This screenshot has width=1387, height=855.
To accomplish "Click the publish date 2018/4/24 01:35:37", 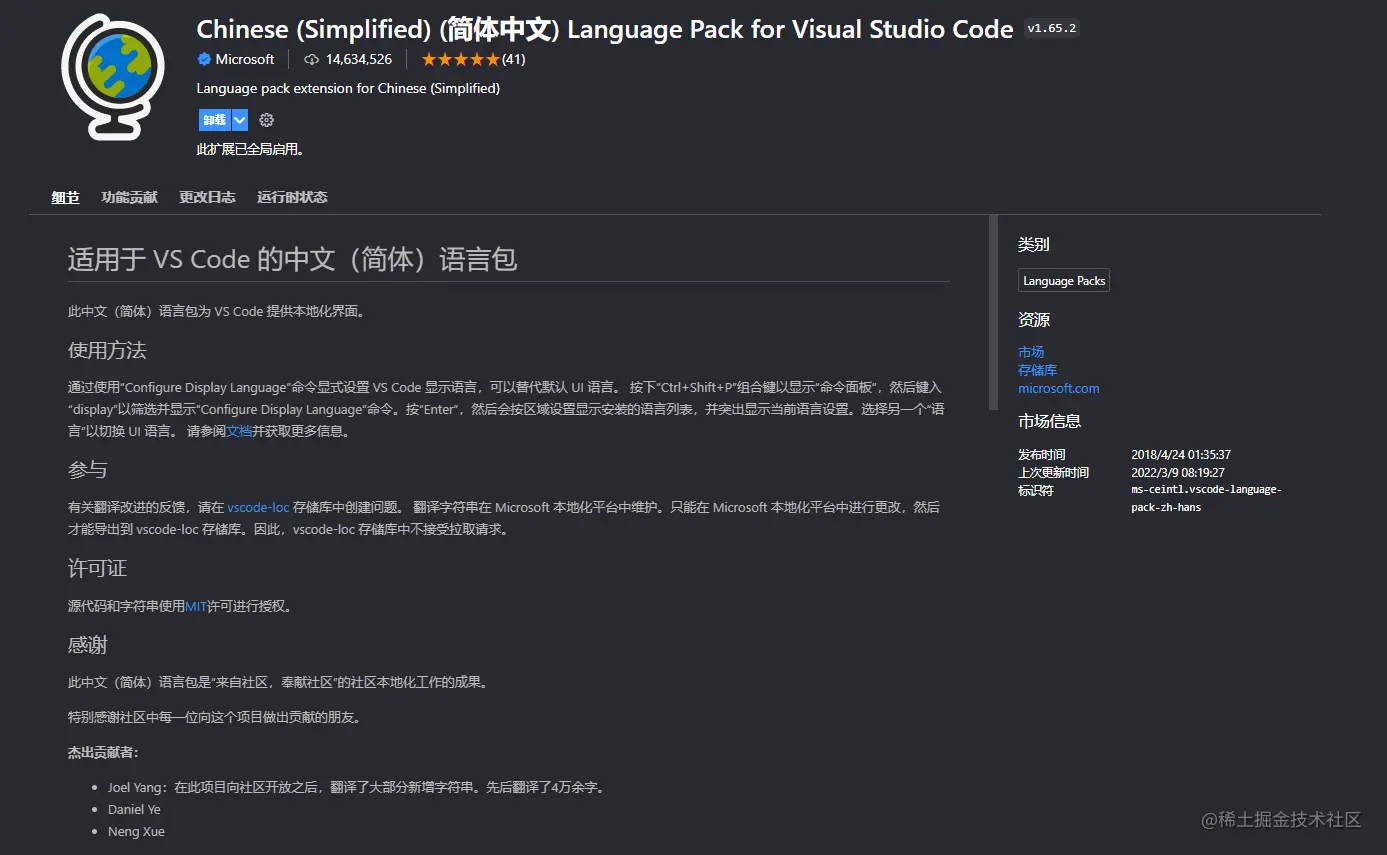I will click(x=1181, y=454).
